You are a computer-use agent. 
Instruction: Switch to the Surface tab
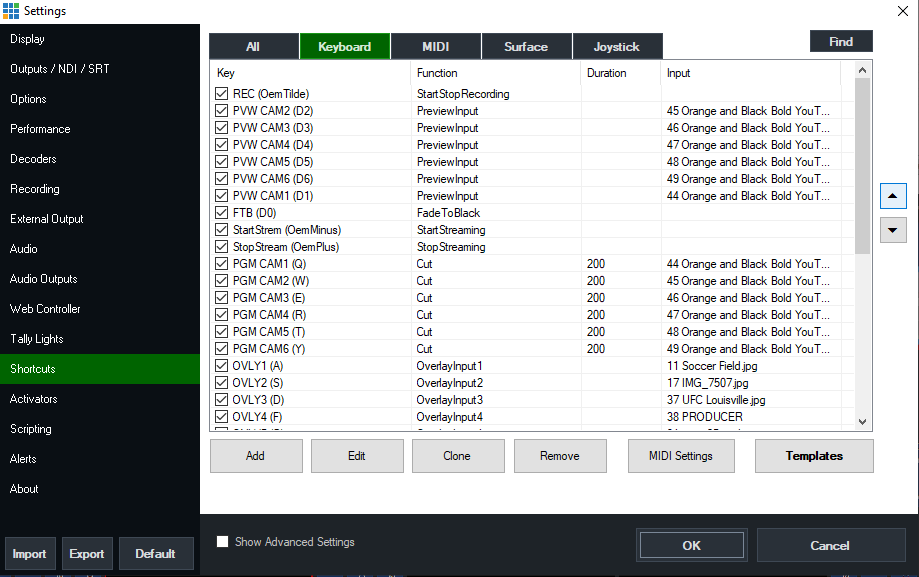point(526,46)
